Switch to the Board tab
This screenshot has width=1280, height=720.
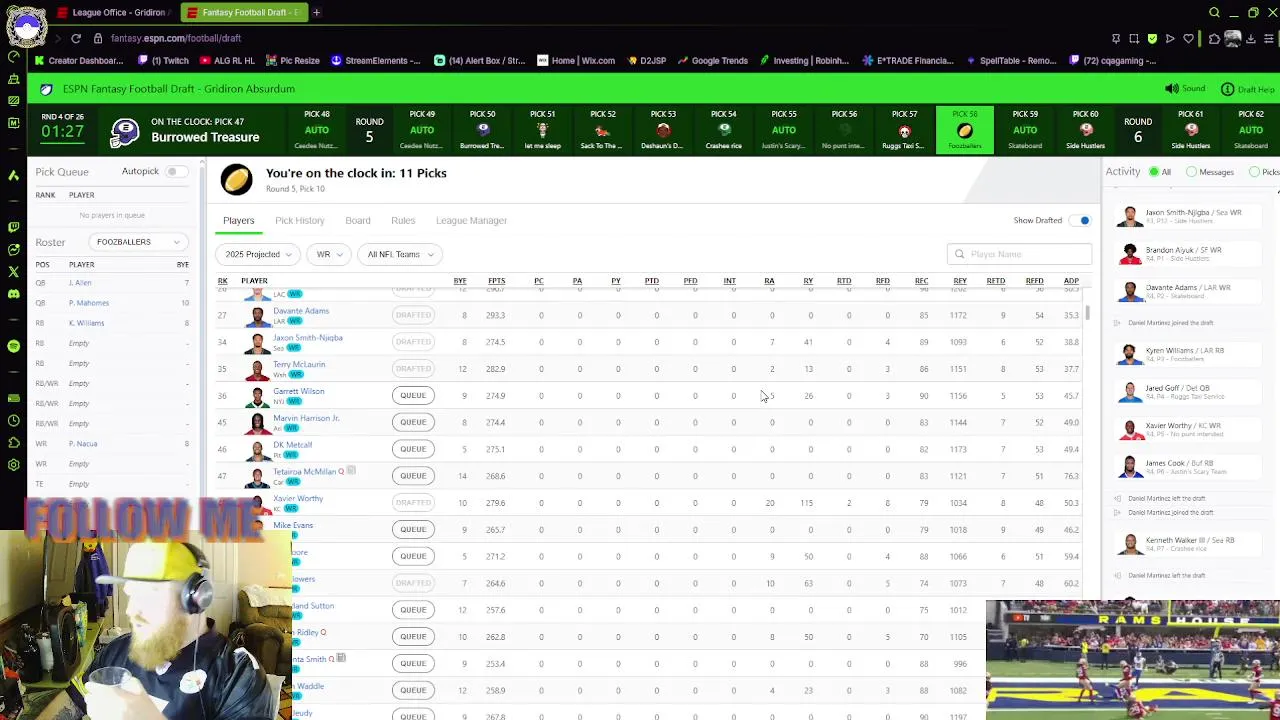point(358,220)
